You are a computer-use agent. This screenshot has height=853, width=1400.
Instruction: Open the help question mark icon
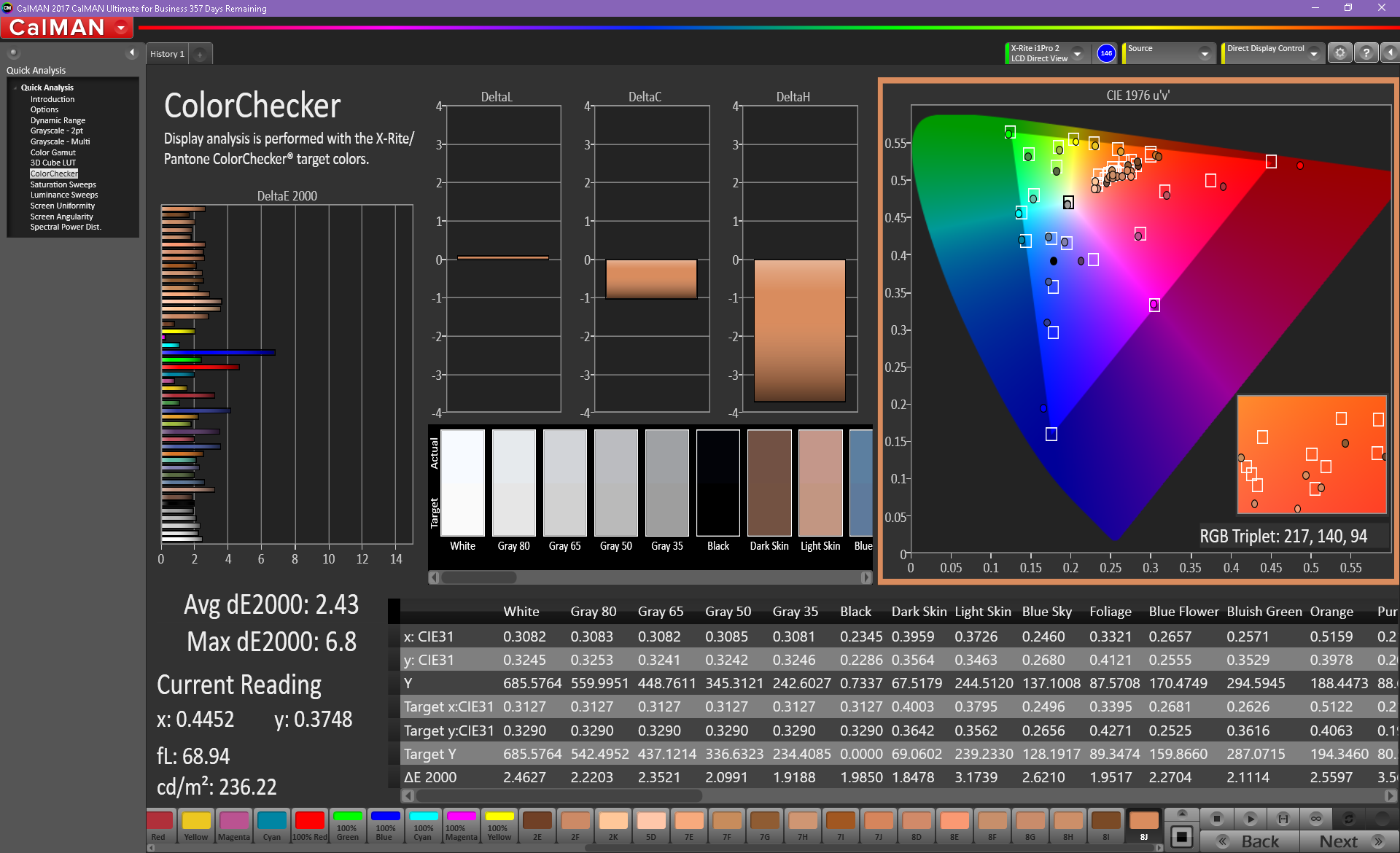[x=1366, y=53]
